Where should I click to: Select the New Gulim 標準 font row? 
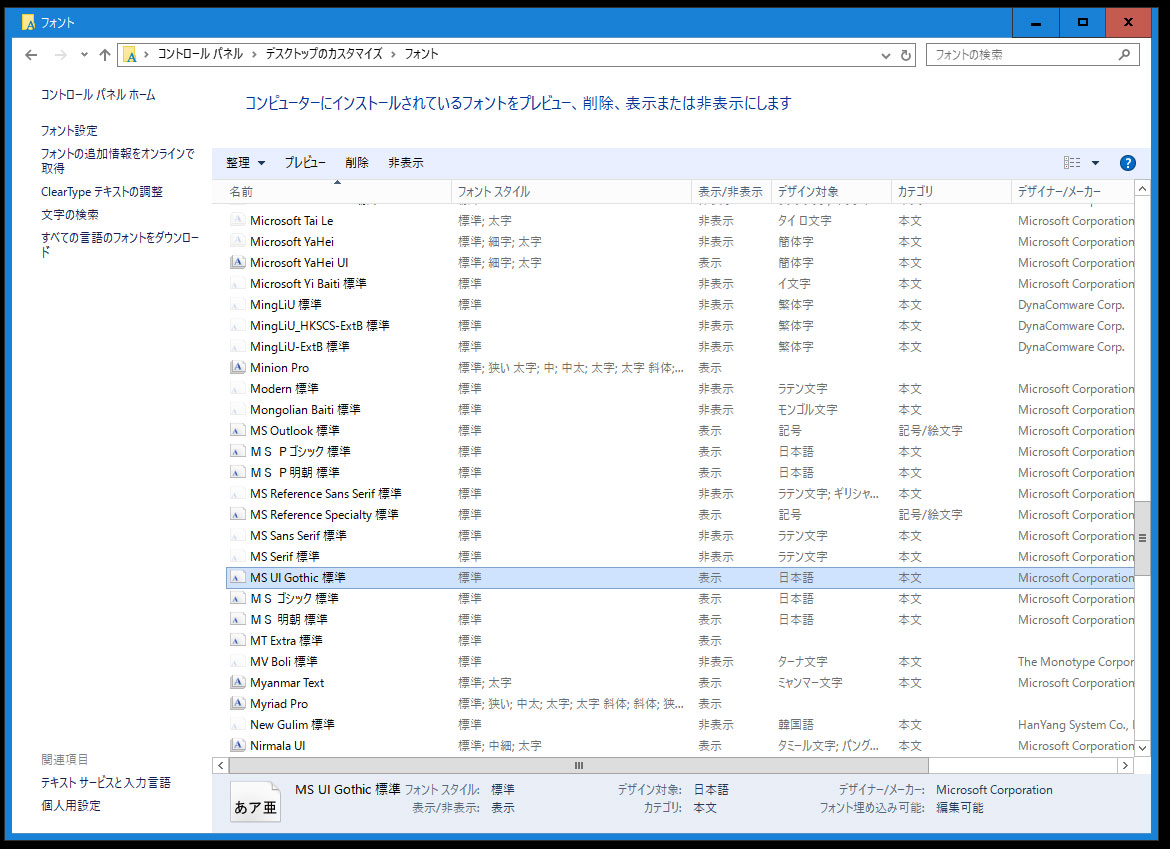[x=680, y=724]
